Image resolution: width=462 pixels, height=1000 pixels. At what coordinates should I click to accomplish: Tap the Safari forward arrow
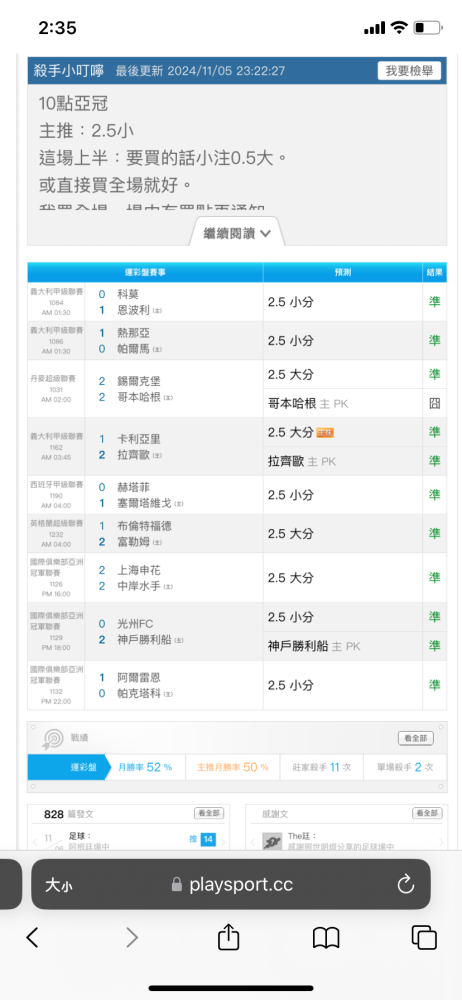click(132, 937)
